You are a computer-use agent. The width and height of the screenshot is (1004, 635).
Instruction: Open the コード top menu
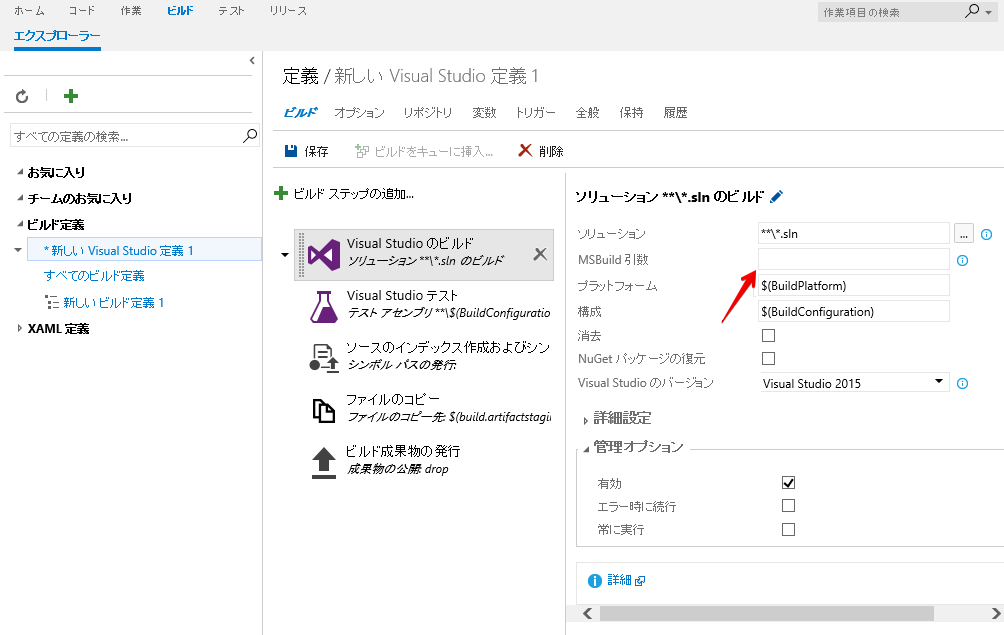pyautogui.click(x=82, y=11)
